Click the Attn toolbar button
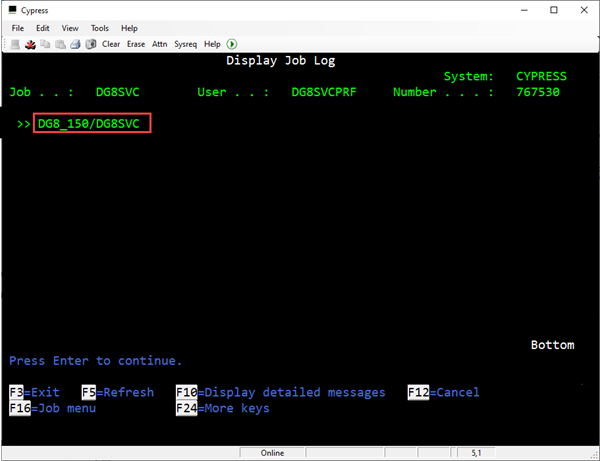This screenshot has width=600, height=461. click(x=160, y=44)
